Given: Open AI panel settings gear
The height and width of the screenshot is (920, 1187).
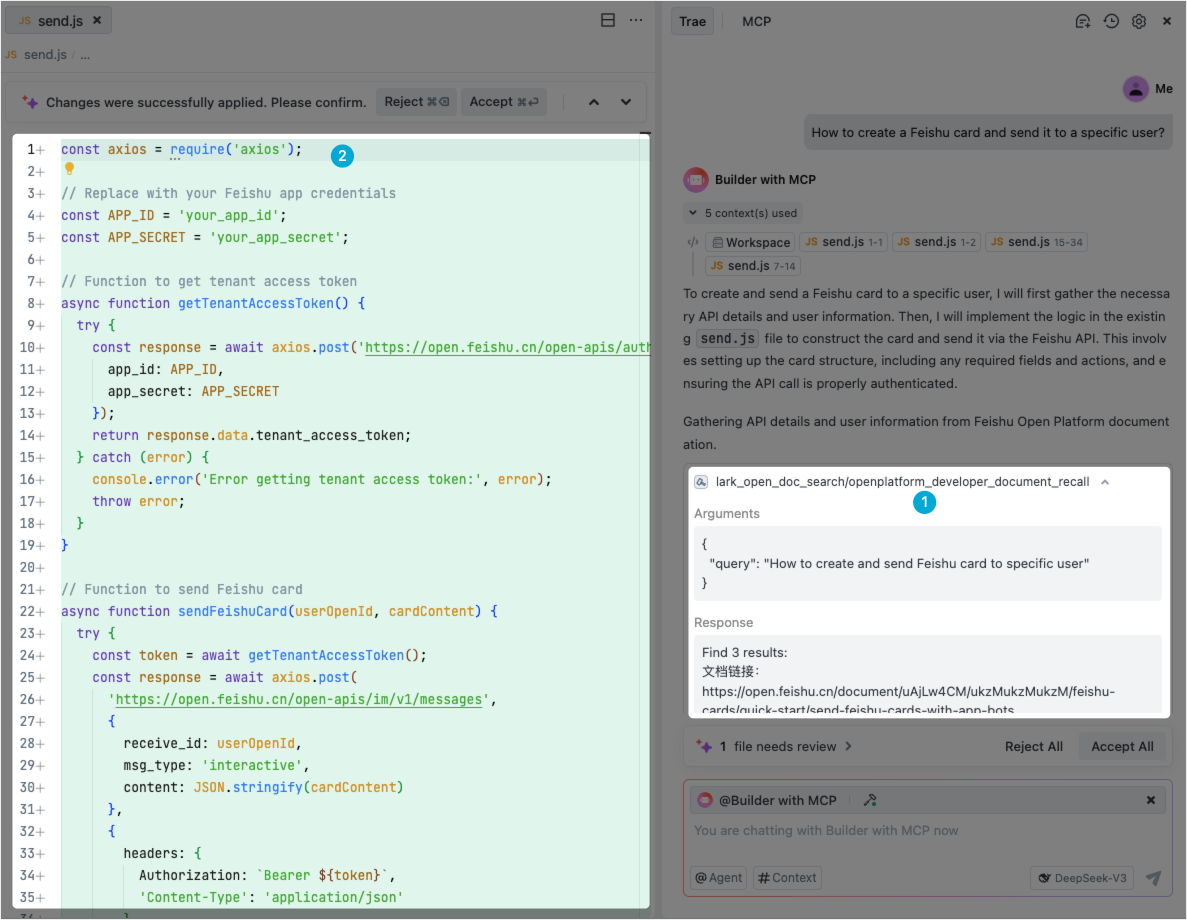Looking at the screenshot, I should (x=1139, y=21).
